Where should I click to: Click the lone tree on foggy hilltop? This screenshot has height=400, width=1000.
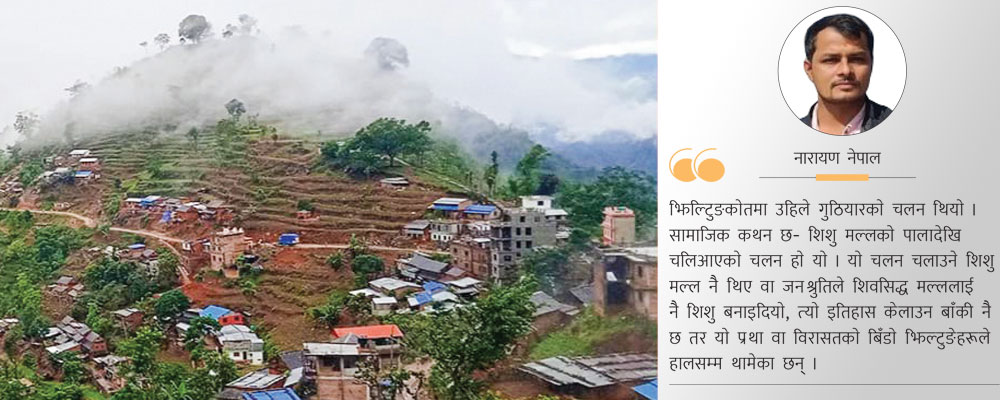point(194,29)
